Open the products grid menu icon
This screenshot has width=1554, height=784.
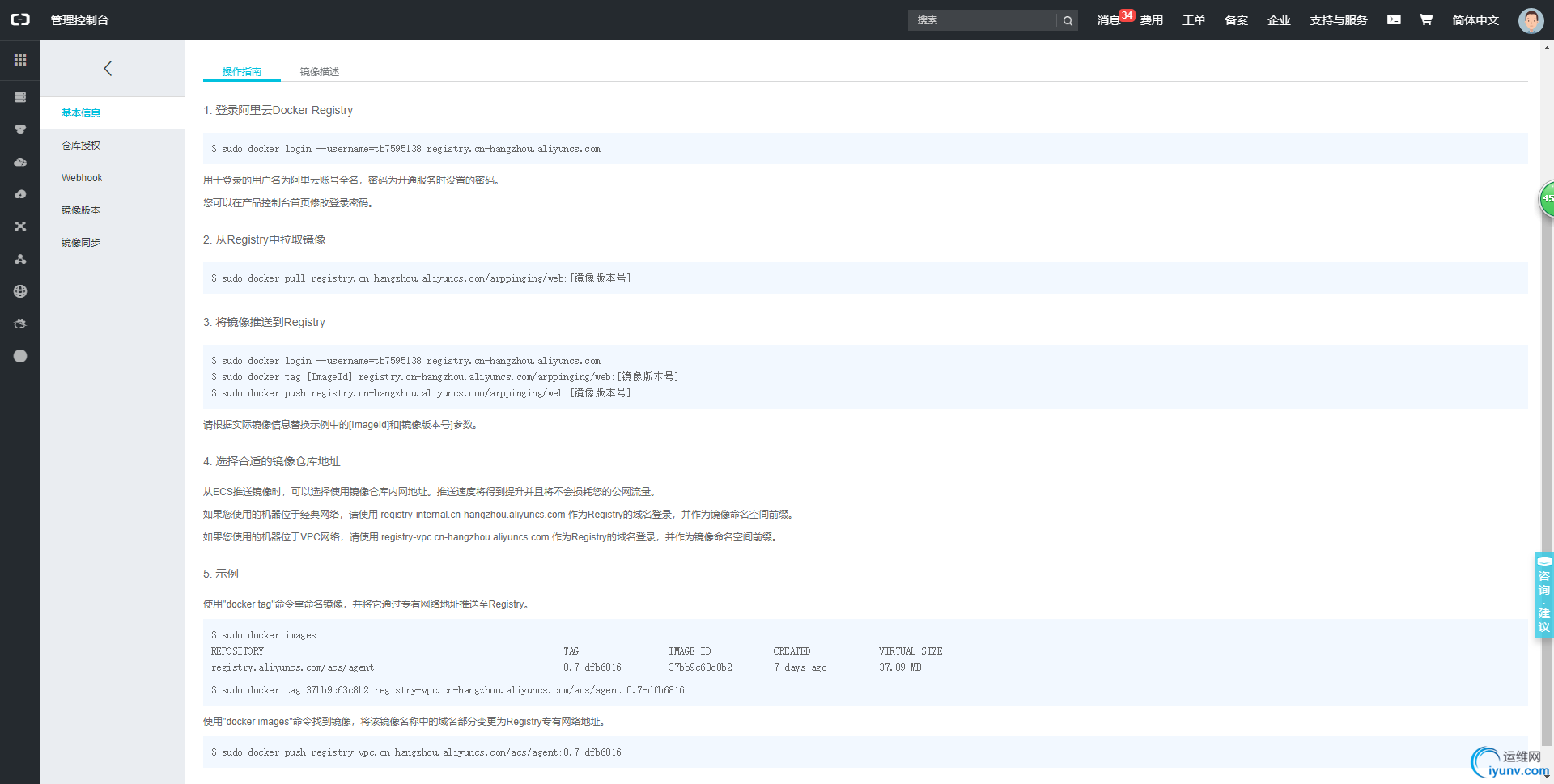coord(20,60)
